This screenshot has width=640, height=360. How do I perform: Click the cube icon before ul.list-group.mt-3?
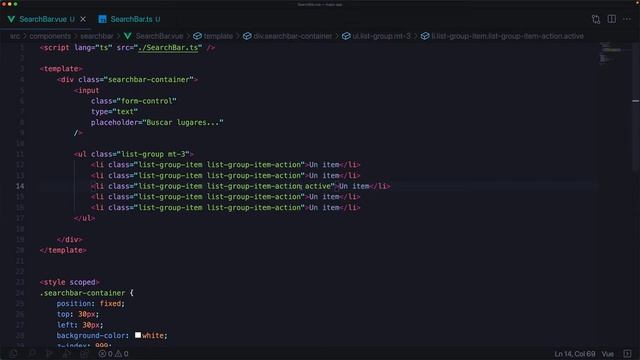346,36
